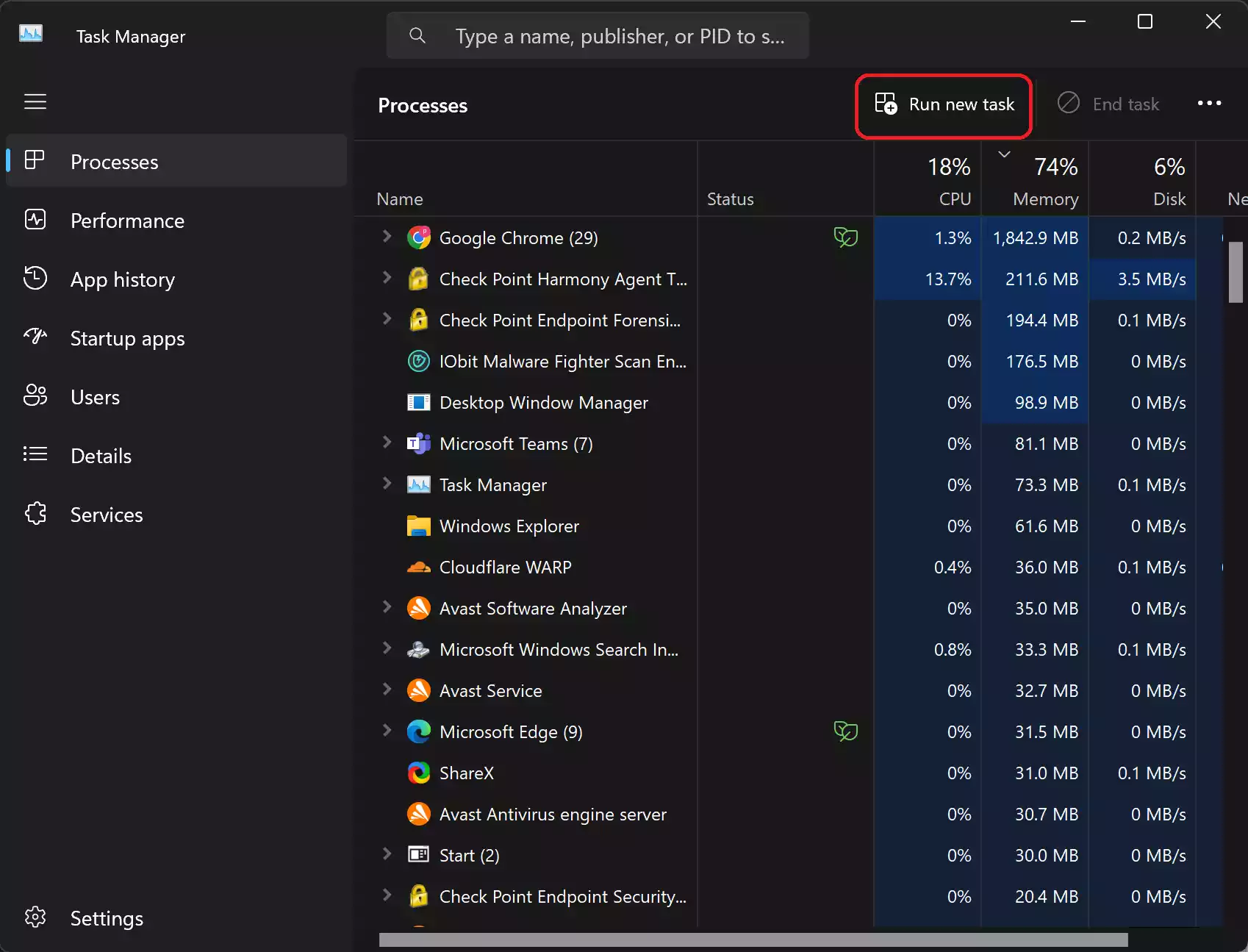
Task: Click the Start process icon
Action: pyautogui.click(x=419, y=854)
